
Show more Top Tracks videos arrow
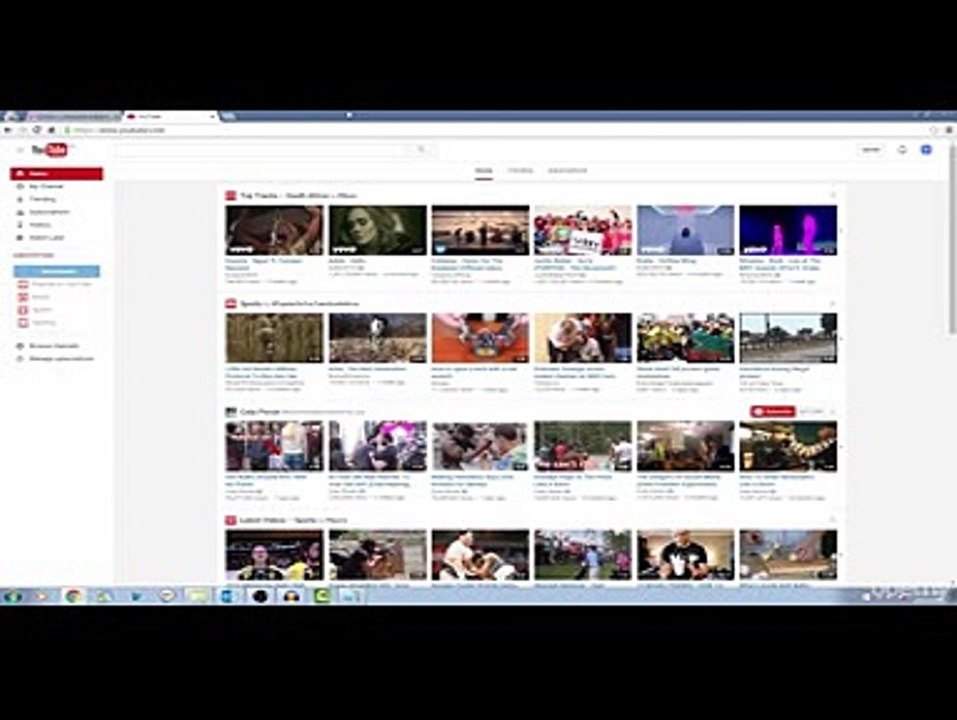click(842, 231)
